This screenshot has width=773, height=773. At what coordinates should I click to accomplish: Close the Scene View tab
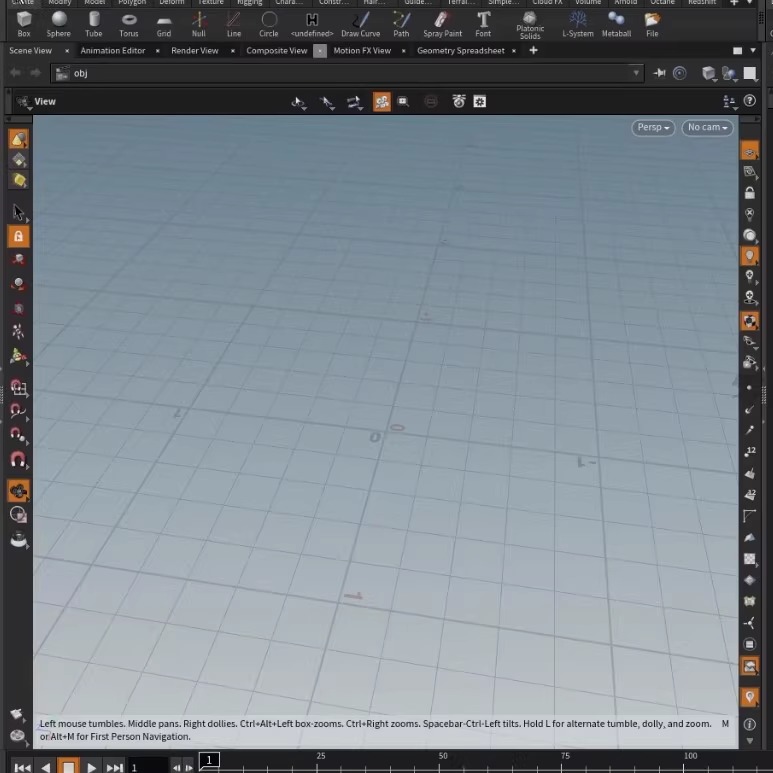[67, 51]
